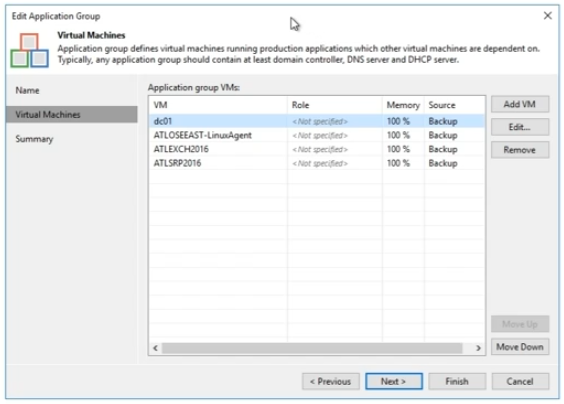Viewport: 564px width, 404px height.
Task: Sort by the Source column header
Action: (454, 105)
